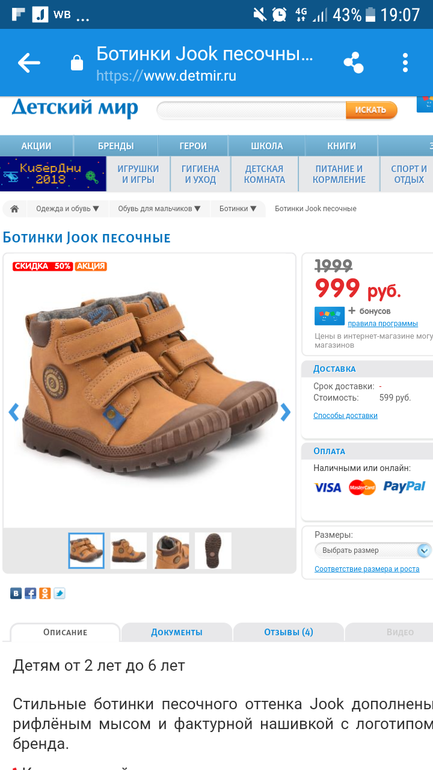
Task: Expand Ботинки breadcrumb dropdown
Action: click(238, 209)
